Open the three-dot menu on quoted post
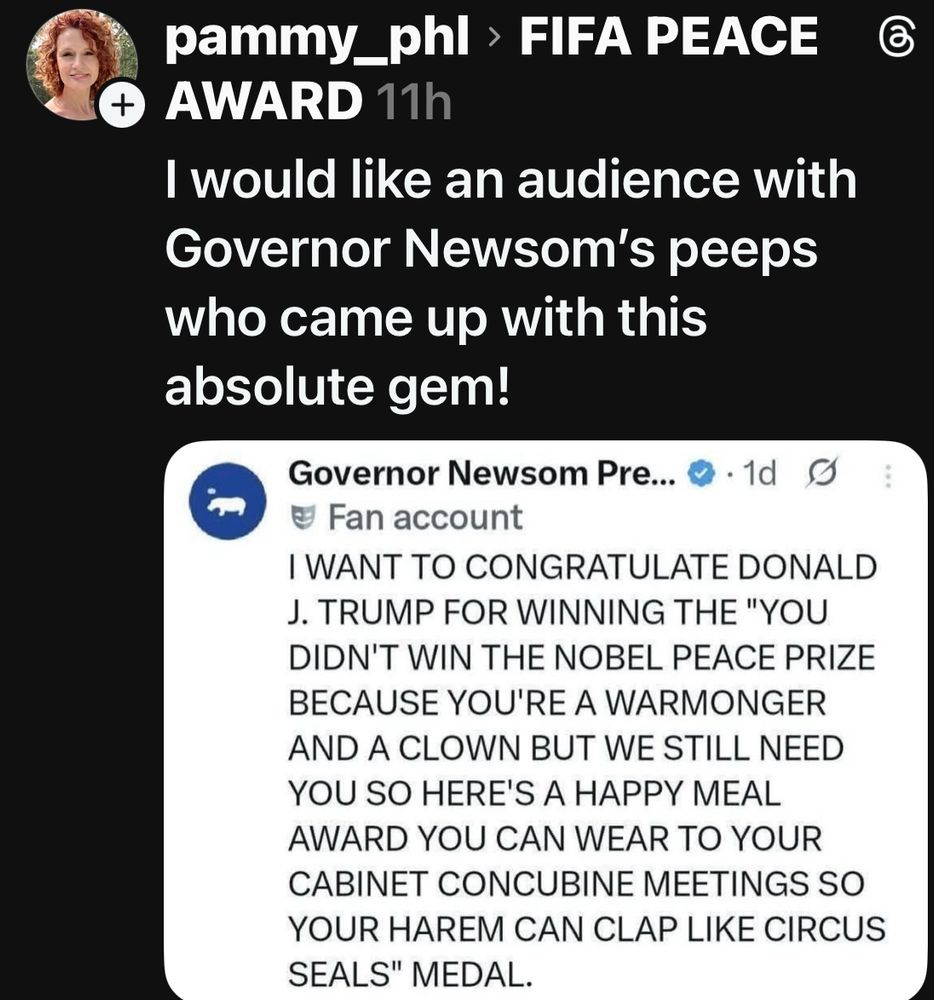This screenshot has width=934, height=1000. tap(888, 474)
